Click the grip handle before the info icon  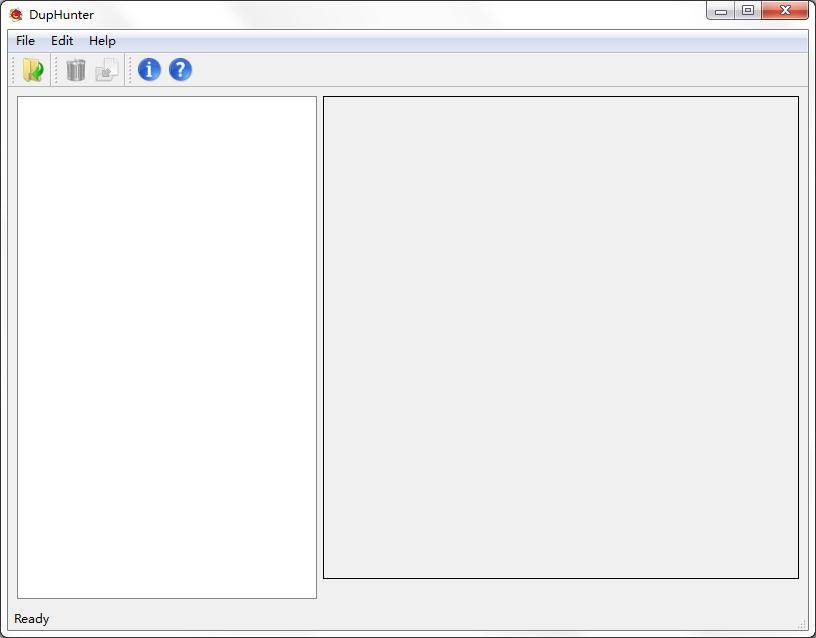[129, 70]
